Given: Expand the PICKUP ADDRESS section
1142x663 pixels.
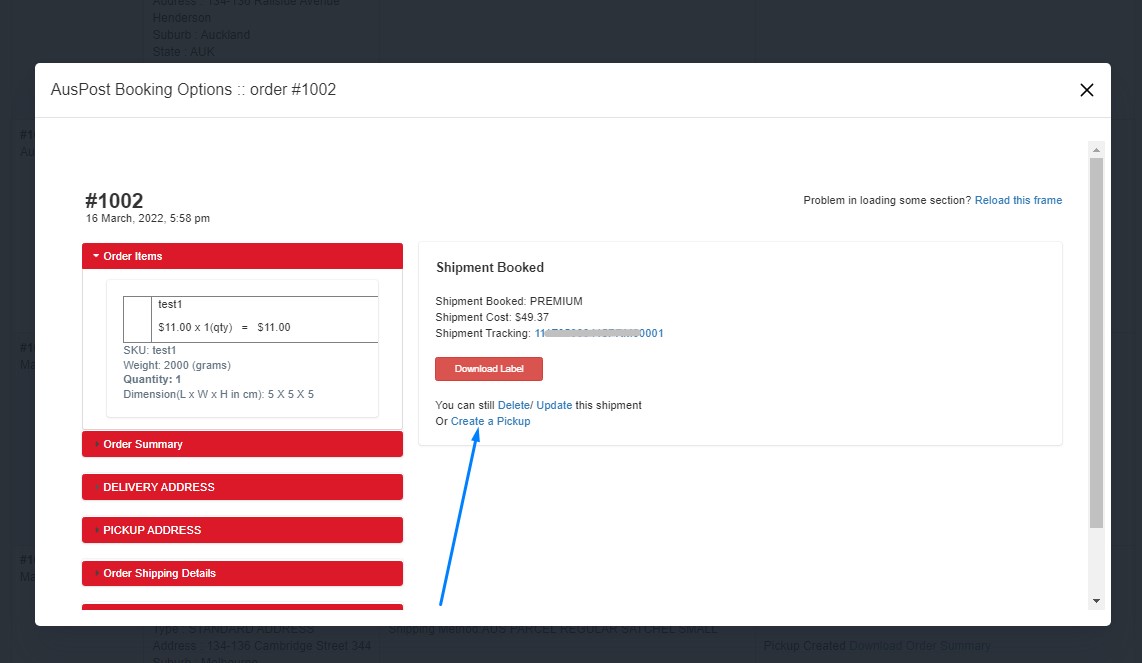Looking at the screenshot, I should (243, 530).
